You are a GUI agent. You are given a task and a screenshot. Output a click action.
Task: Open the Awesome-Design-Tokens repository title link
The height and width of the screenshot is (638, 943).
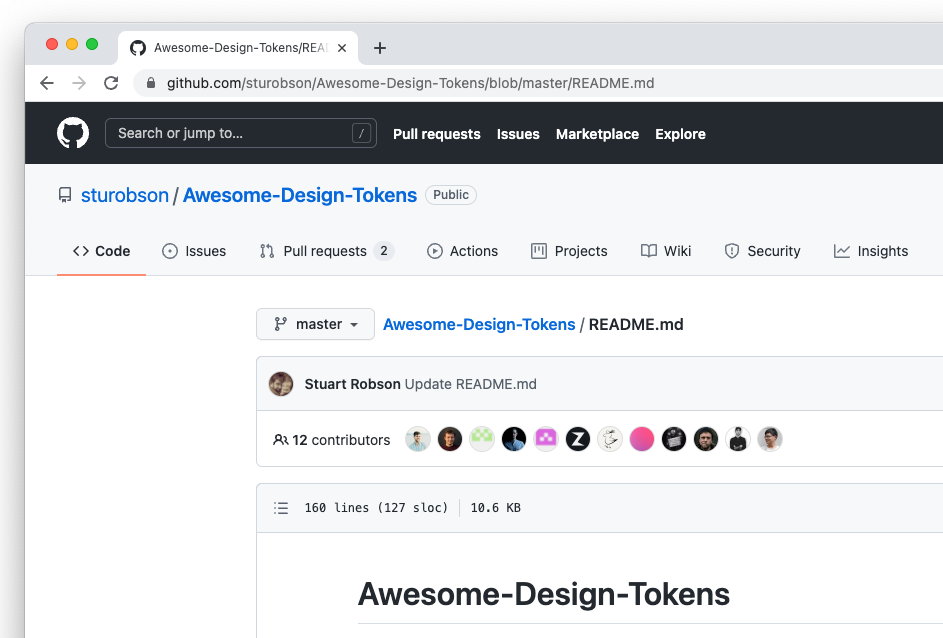point(299,195)
